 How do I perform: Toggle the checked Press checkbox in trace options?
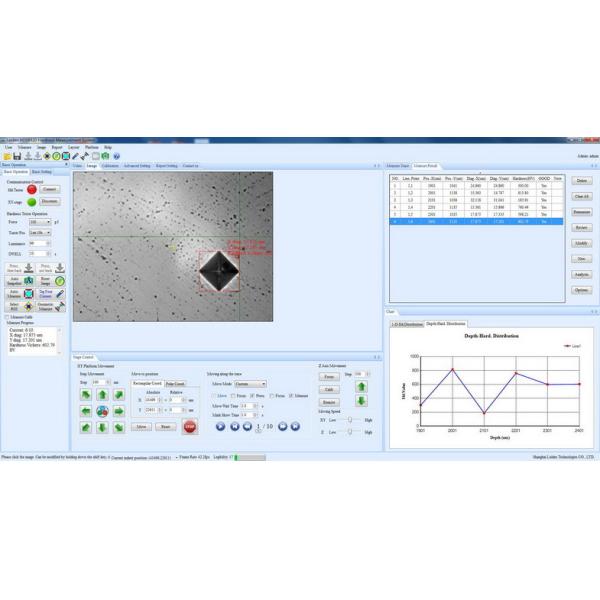point(253,396)
